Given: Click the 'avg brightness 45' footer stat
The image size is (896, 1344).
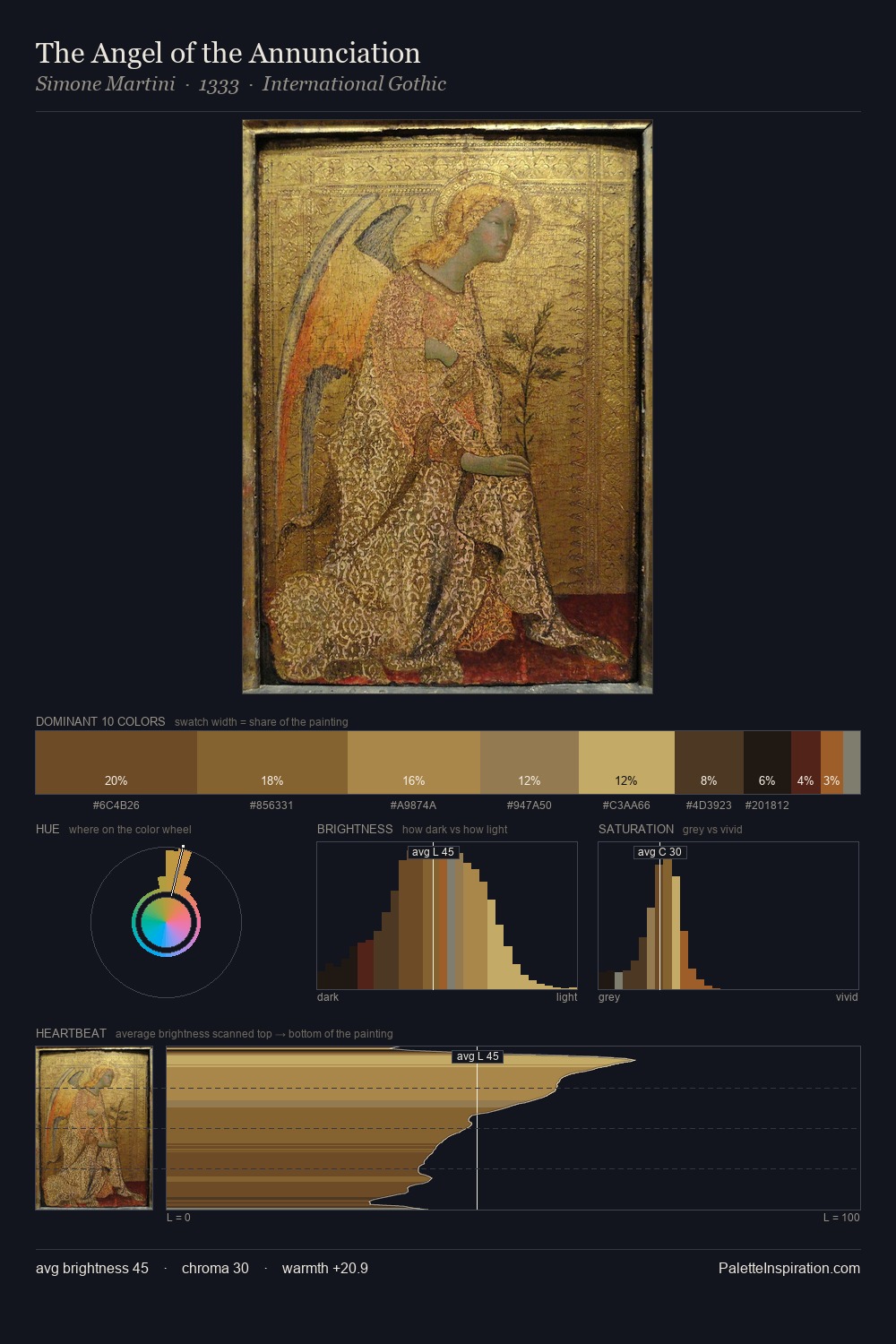Looking at the screenshot, I should click(x=92, y=1268).
